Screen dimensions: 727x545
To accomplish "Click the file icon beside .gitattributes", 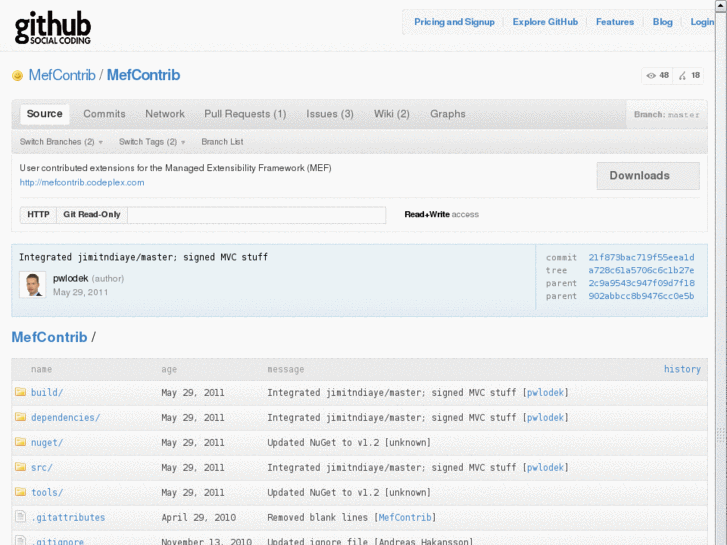I will point(20,516).
